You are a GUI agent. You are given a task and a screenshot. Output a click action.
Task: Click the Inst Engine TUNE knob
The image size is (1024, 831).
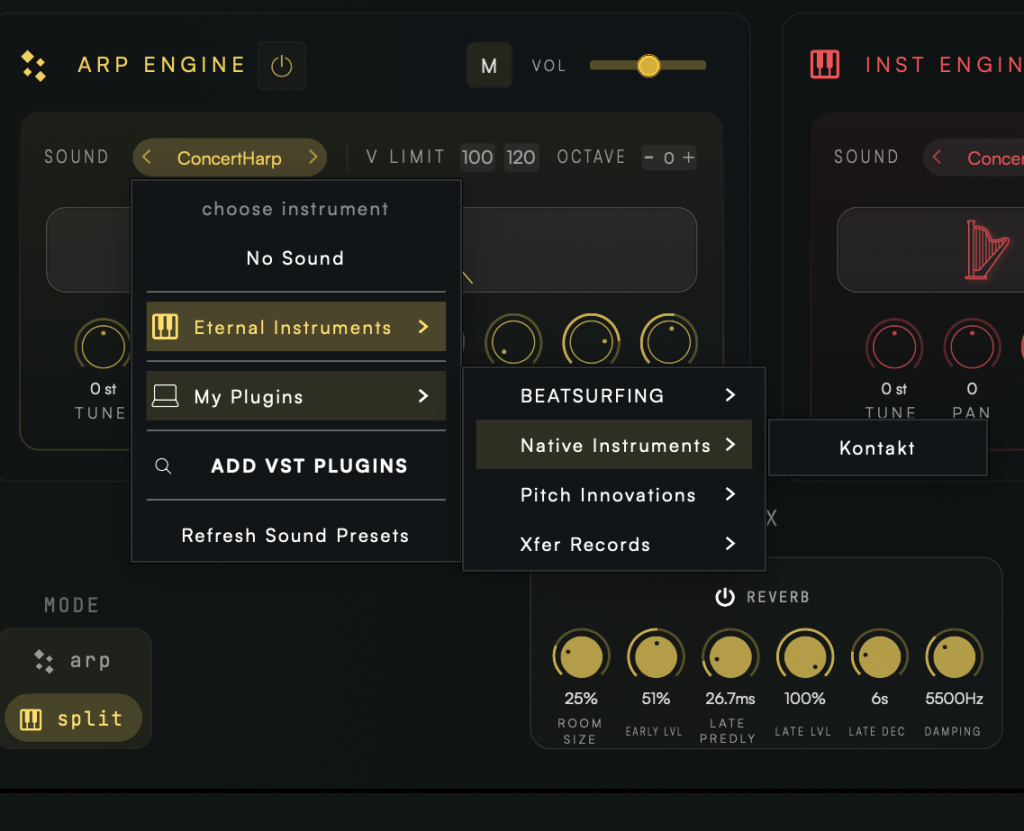tap(894, 346)
